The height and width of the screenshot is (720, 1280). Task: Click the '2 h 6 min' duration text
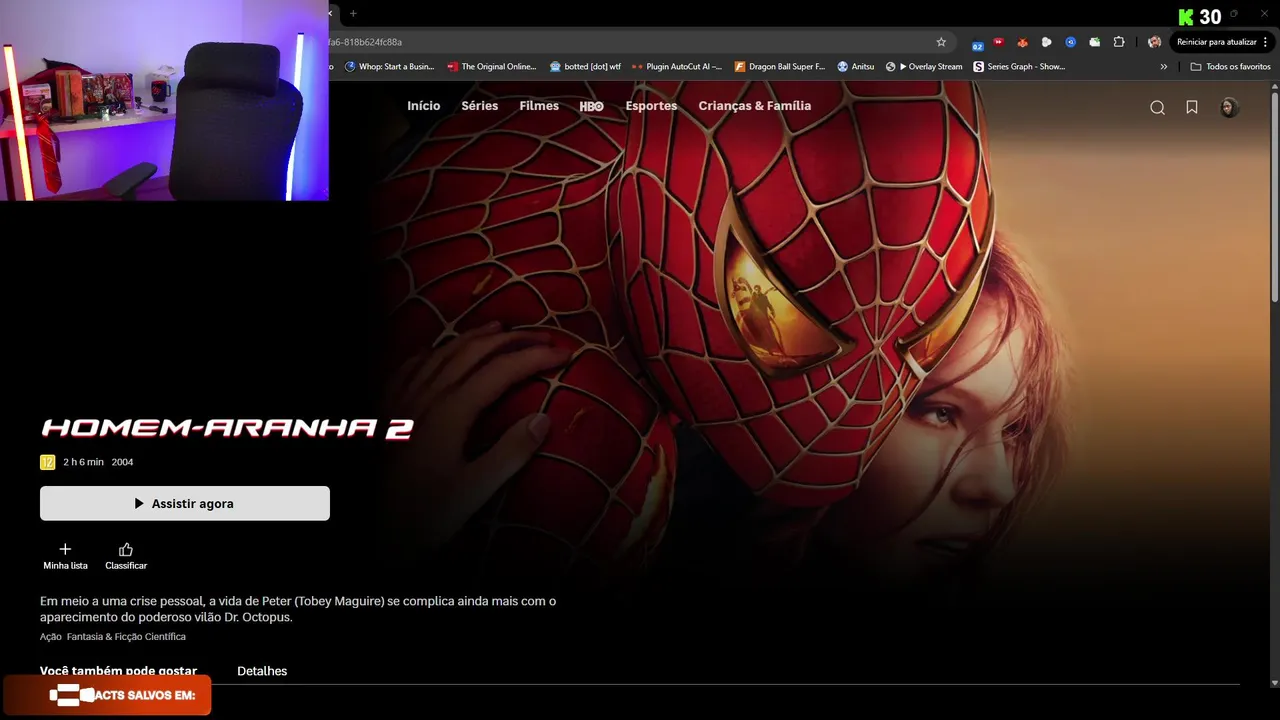tap(83, 462)
